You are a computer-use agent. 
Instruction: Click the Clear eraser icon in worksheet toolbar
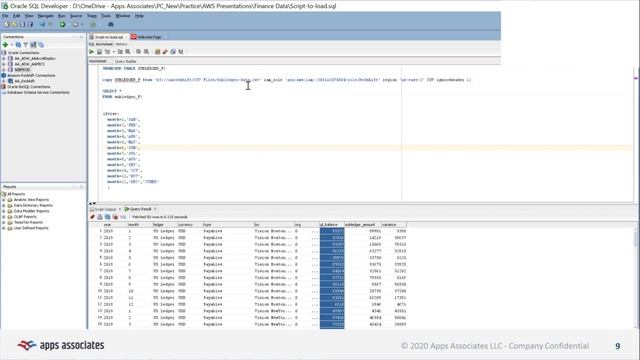pos(165,52)
